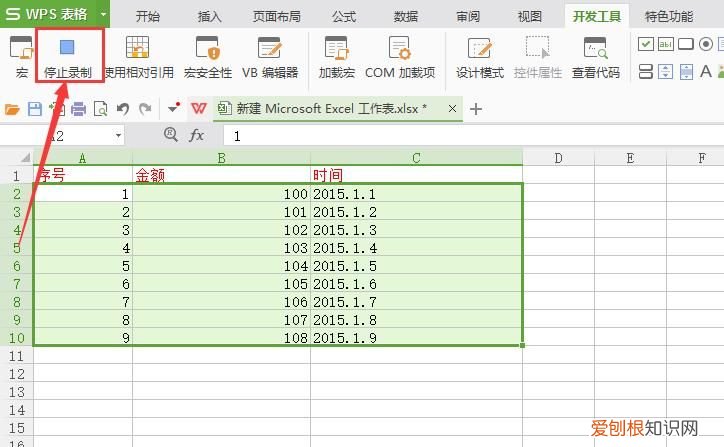This screenshot has height=447, width=724.
Task: Undo the last action
Action: [x=122, y=109]
